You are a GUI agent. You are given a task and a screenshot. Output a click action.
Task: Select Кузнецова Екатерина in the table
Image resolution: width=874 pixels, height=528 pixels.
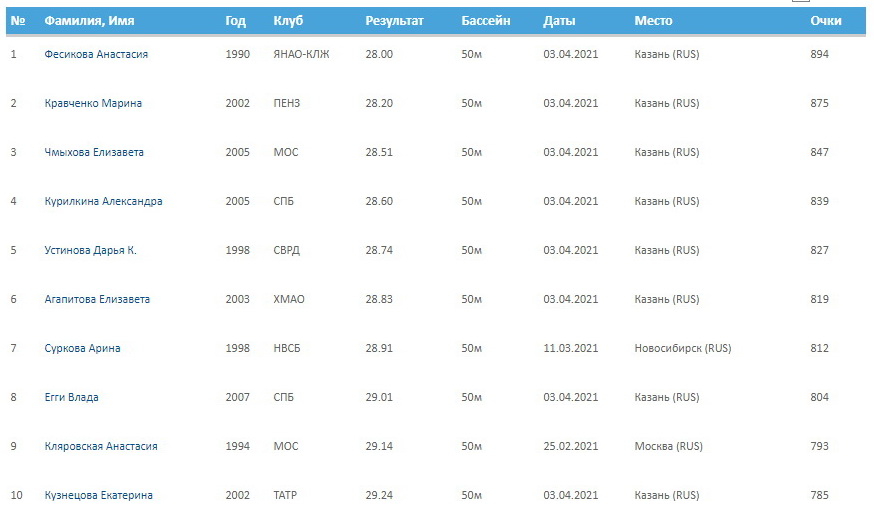tap(99, 496)
